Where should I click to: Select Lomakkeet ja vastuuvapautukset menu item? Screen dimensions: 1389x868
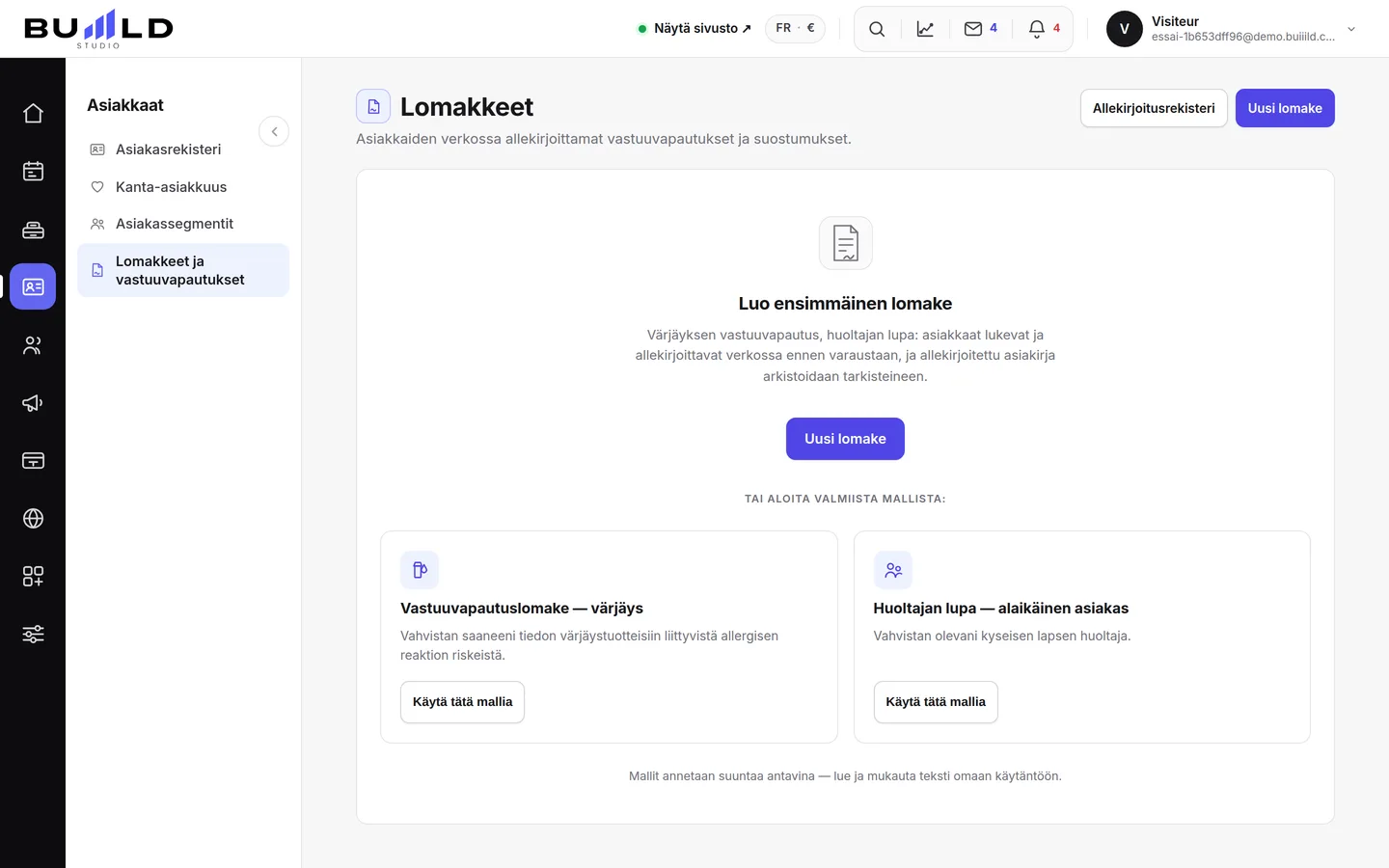coord(183,270)
